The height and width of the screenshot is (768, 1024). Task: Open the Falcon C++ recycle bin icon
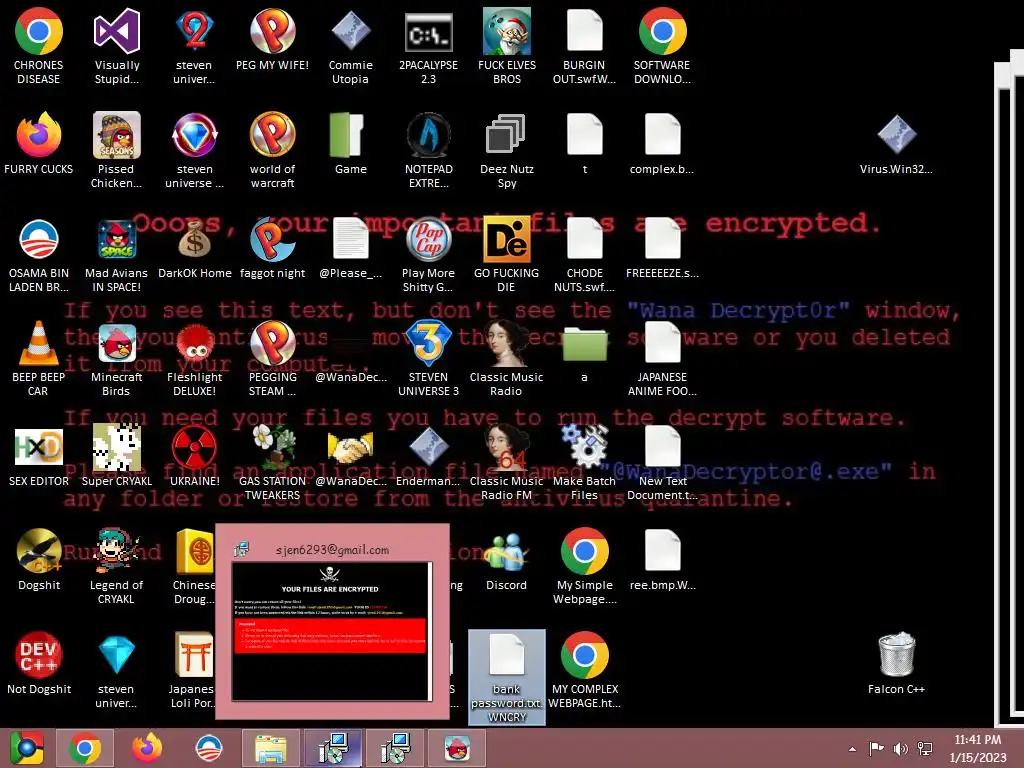(897, 654)
